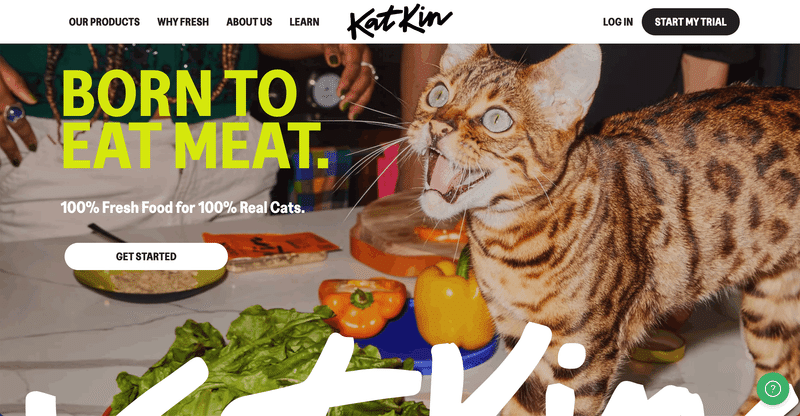Open the Why Fresh menu item
The width and height of the screenshot is (800, 416).
(183, 22)
